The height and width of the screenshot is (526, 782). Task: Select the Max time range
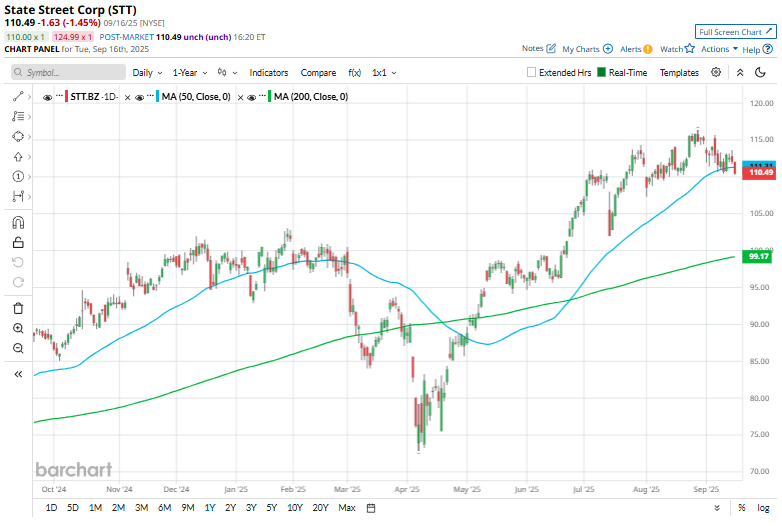click(x=347, y=508)
